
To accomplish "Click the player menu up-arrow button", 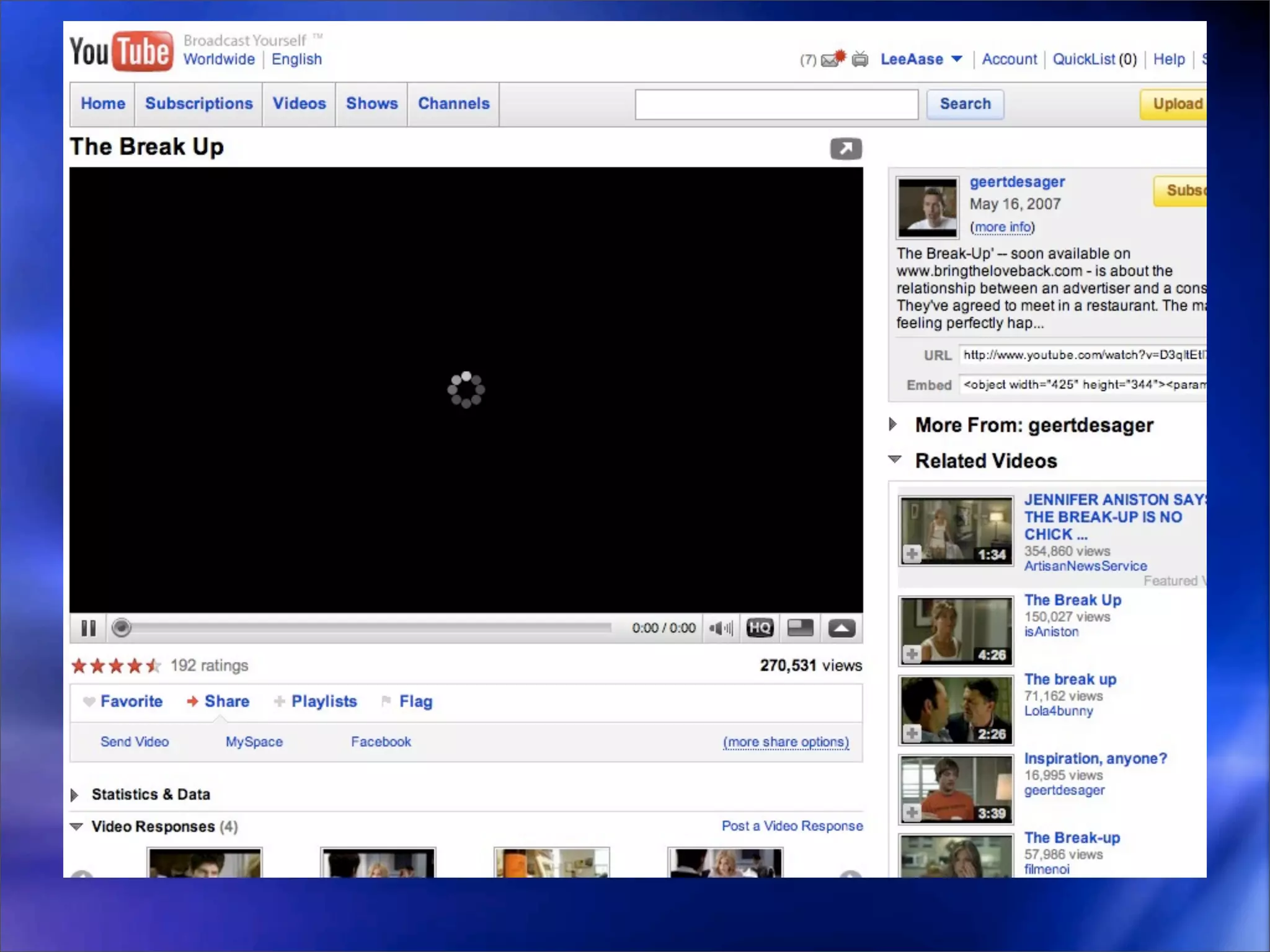I will pyautogui.click(x=841, y=628).
